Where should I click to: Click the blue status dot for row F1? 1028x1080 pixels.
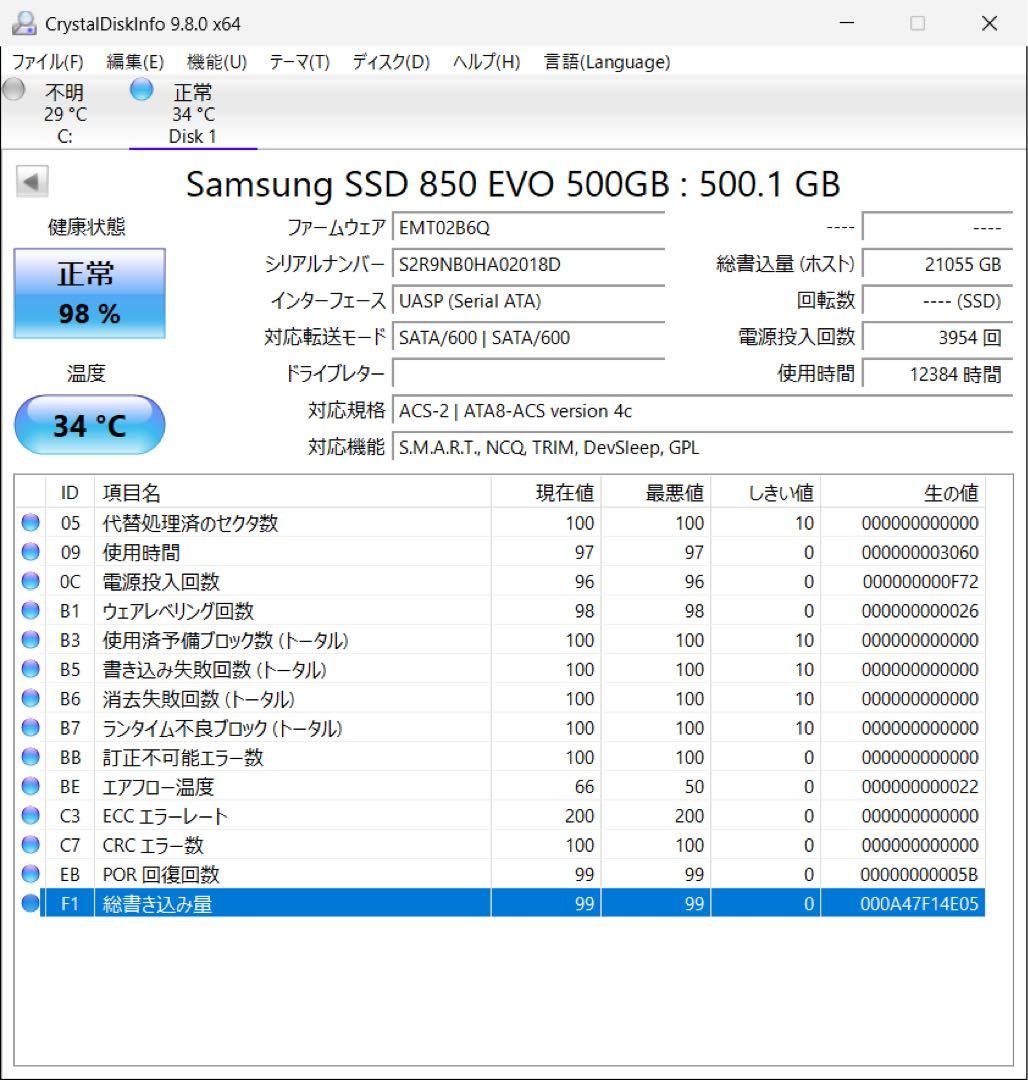click(x=30, y=903)
